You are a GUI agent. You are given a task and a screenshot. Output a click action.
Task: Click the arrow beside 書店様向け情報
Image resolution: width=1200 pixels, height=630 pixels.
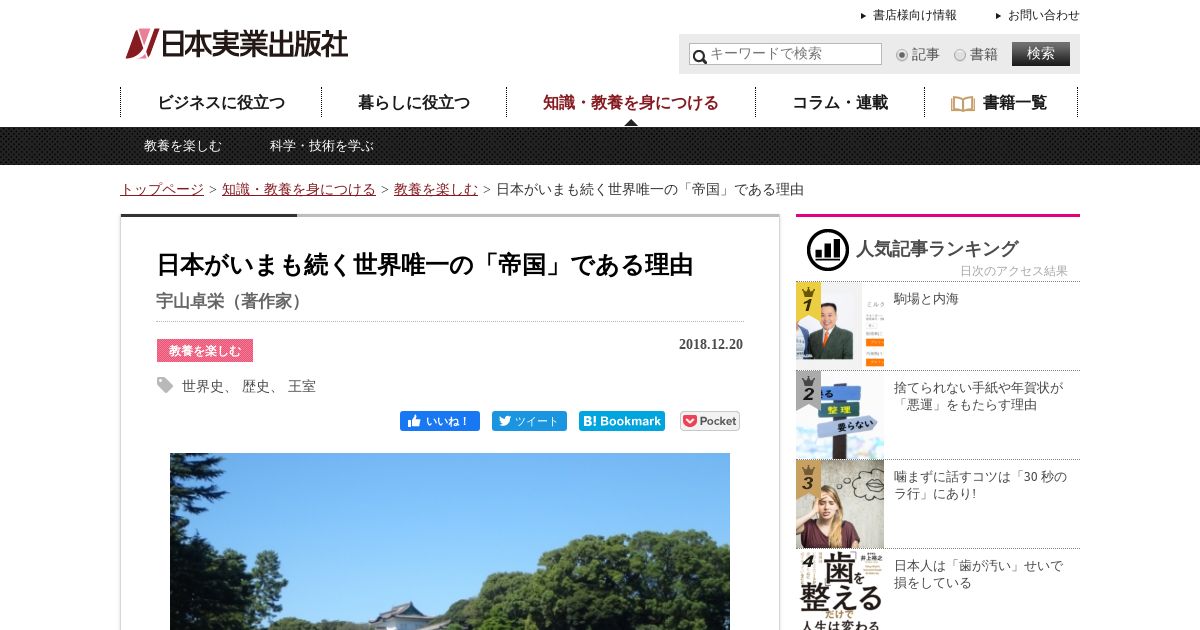pyautogui.click(x=864, y=15)
